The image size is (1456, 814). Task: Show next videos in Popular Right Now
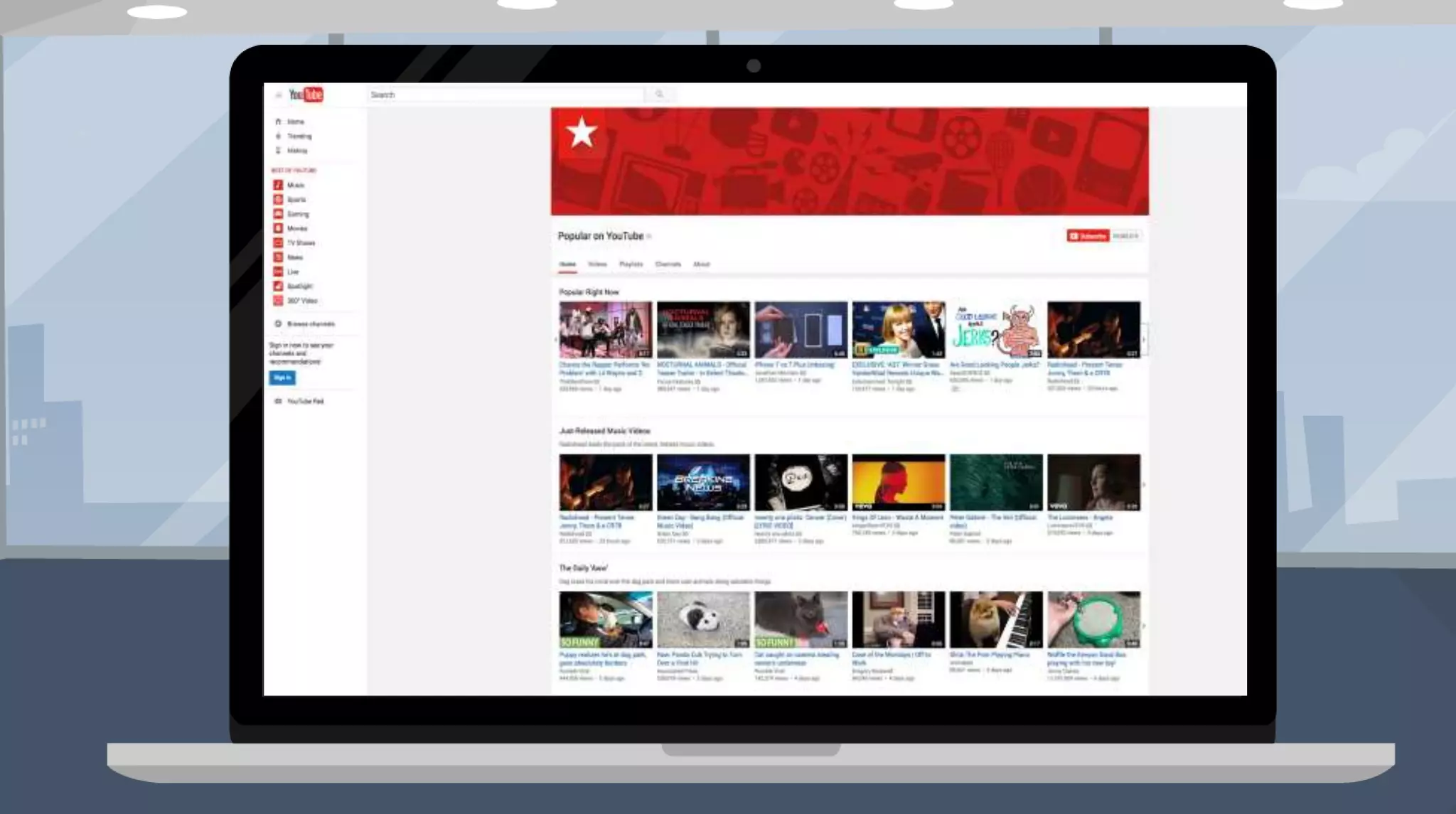1143,340
